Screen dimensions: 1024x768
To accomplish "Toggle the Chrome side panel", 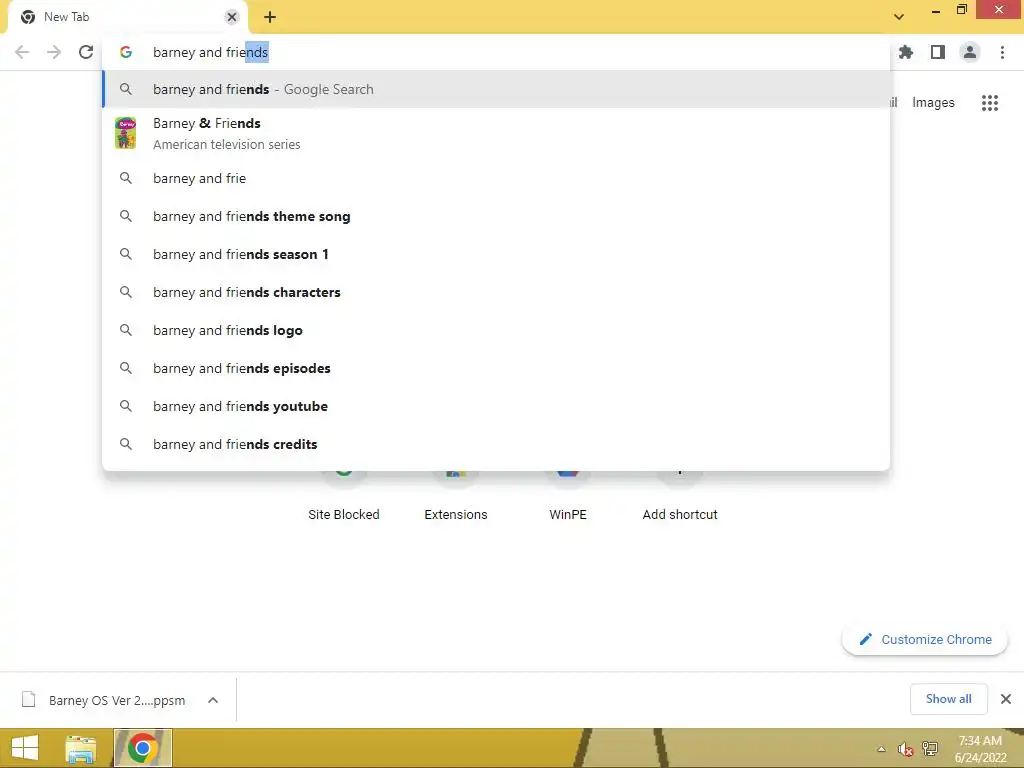I will coord(938,52).
